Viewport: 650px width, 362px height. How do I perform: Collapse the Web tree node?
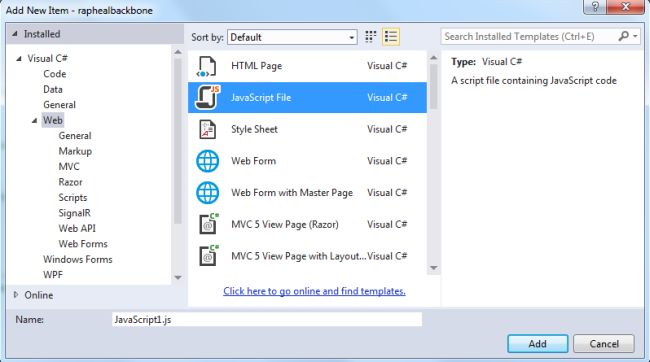coord(34,121)
